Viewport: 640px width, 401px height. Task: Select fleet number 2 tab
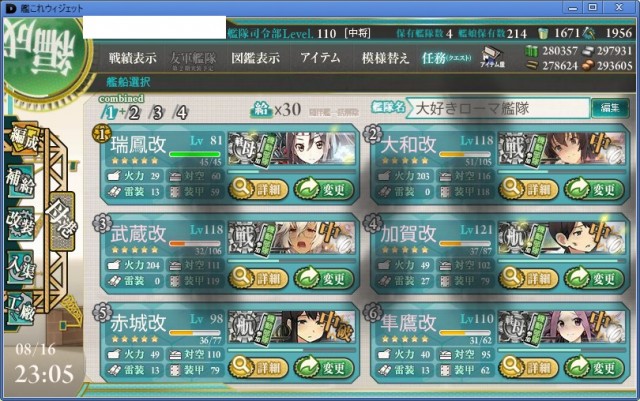(x=134, y=113)
